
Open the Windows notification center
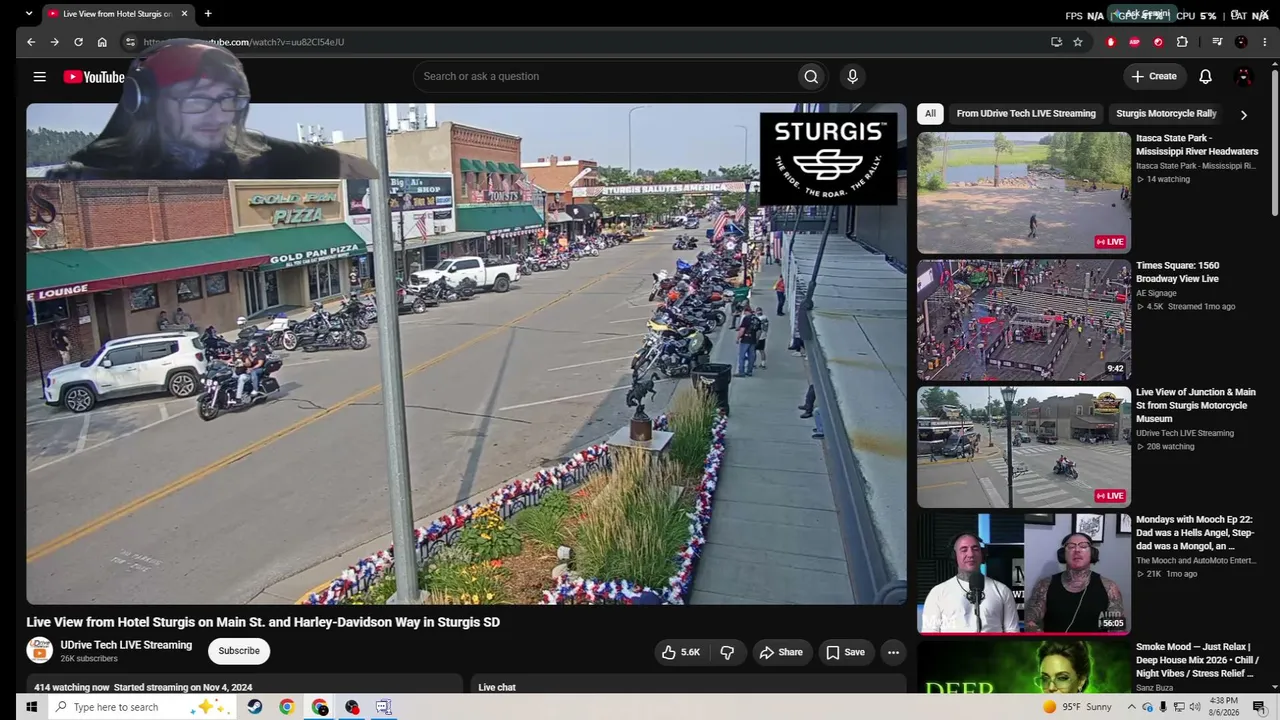1259,707
